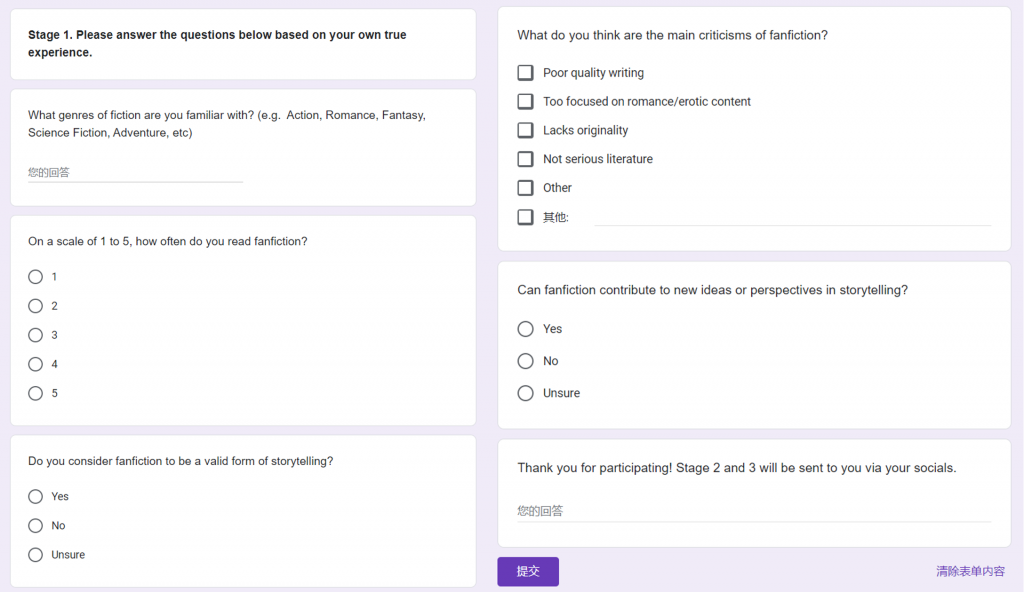Submit the form with 提交 button
1024x592 pixels.
pyautogui.click(x=528, y=571)
